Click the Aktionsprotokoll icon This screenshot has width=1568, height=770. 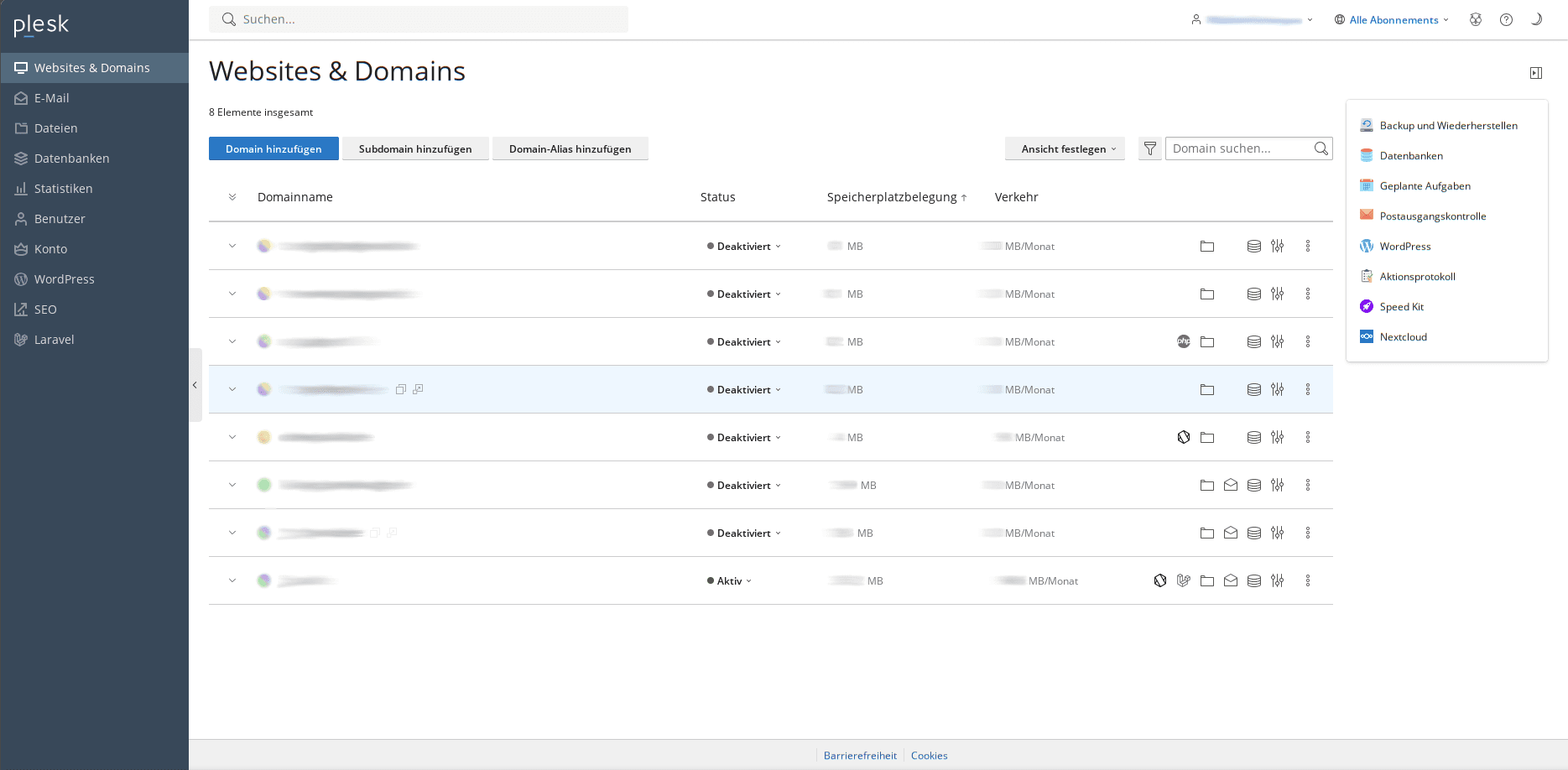point(1367,277)
